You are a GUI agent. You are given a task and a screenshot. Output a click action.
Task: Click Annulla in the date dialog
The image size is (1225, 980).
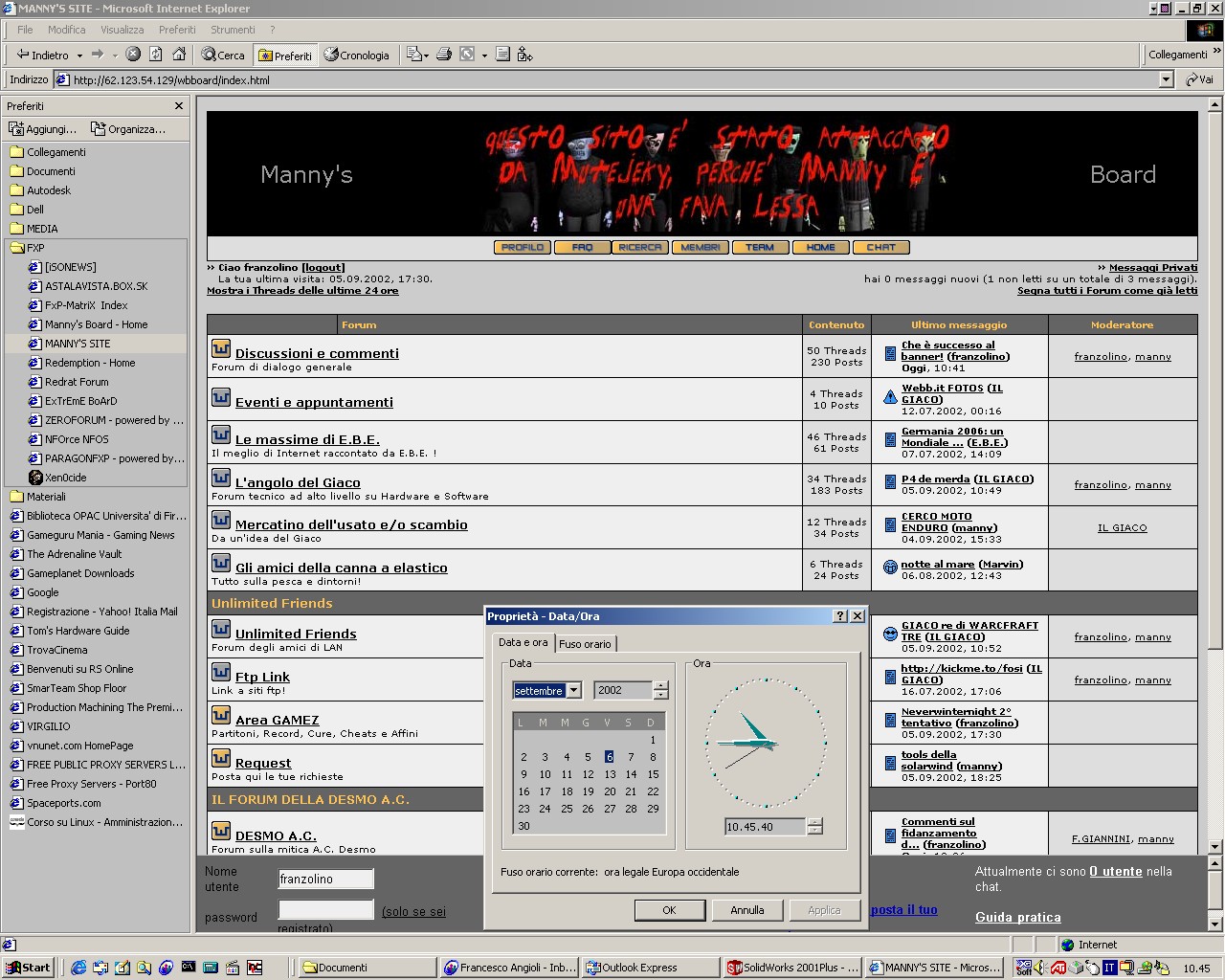(x=746, y=910)
